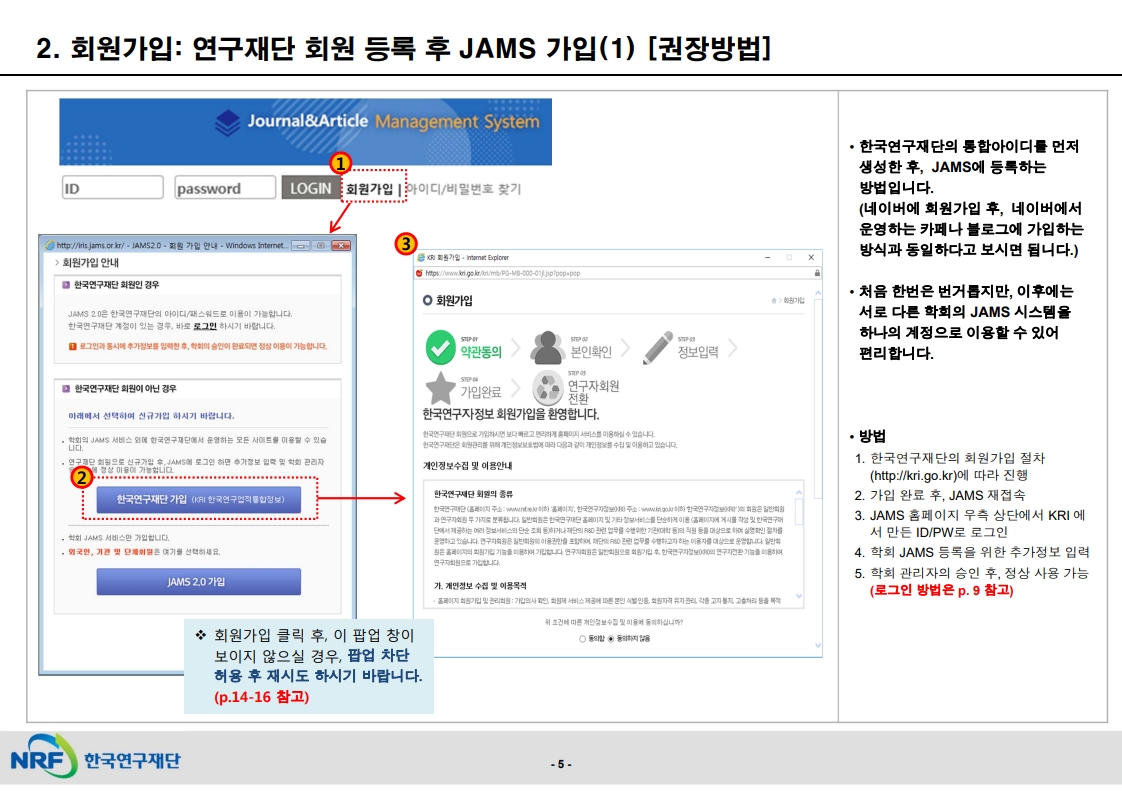Click the terms box scrollbar thumb
Viewport: 1122px width, 793px height.
[x=799, y=512]
